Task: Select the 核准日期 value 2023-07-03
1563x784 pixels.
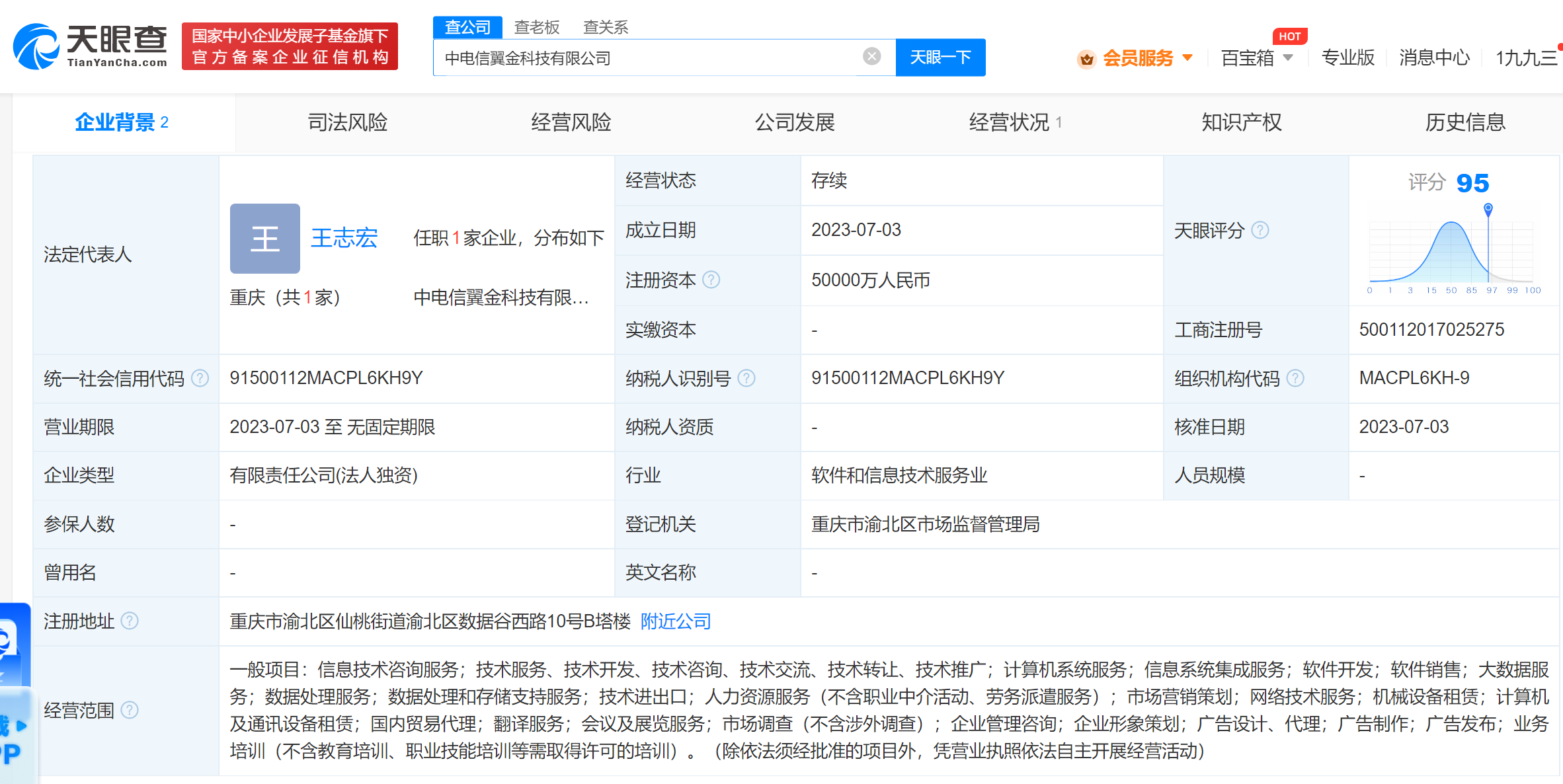Action: point(1404,427)
